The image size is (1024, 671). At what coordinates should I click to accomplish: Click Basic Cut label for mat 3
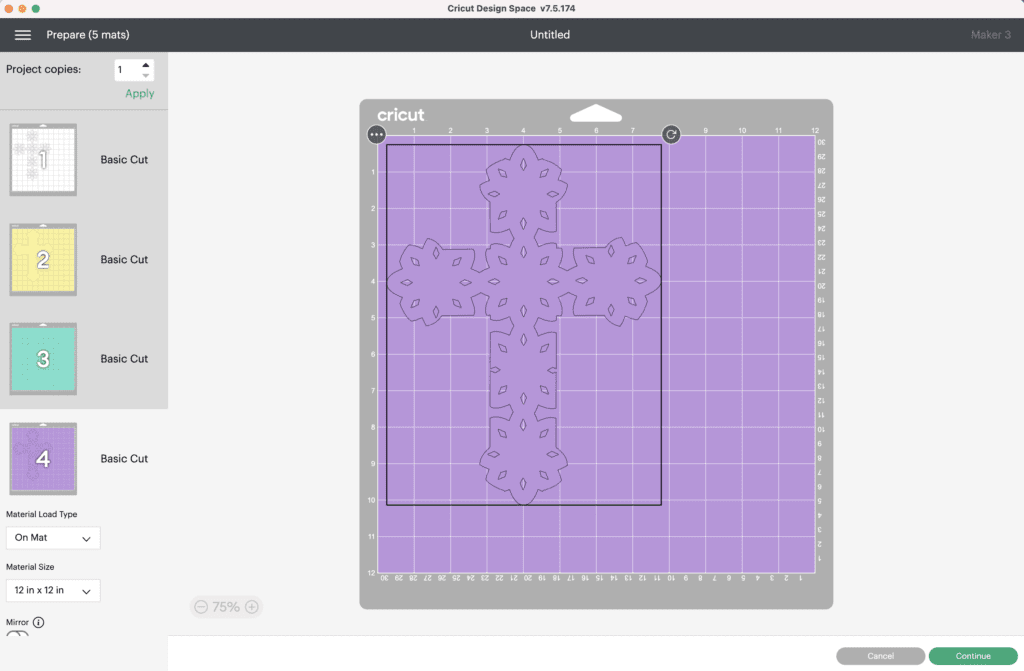124,359
